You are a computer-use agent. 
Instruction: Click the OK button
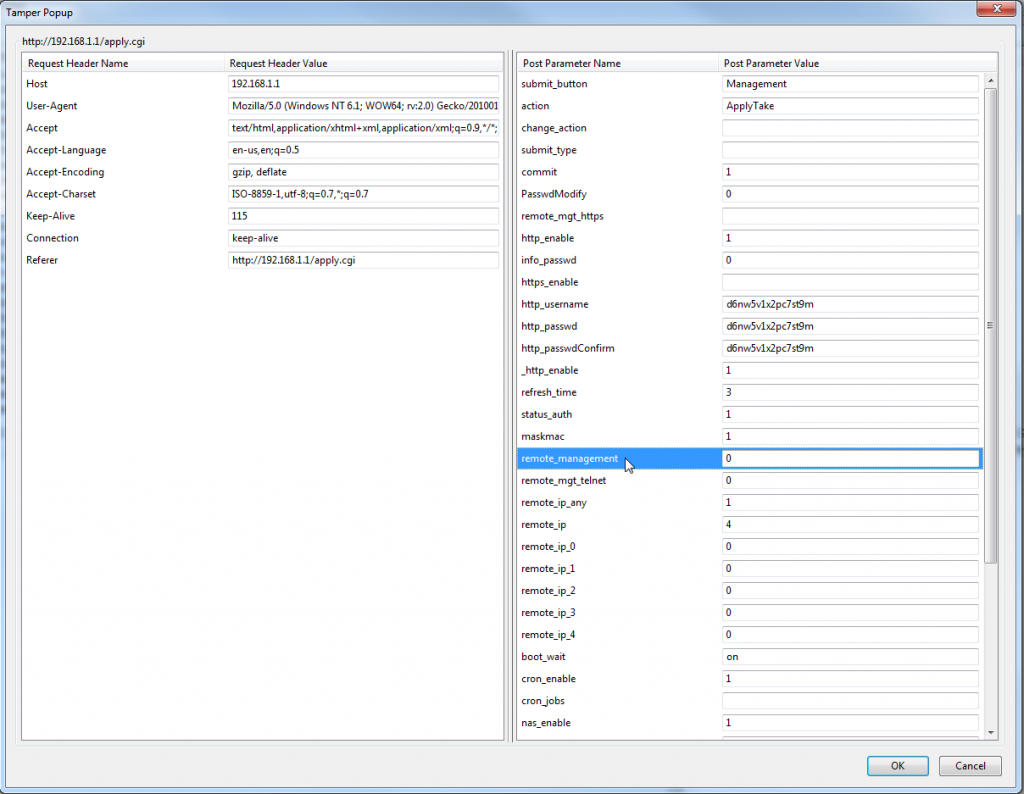897,766
